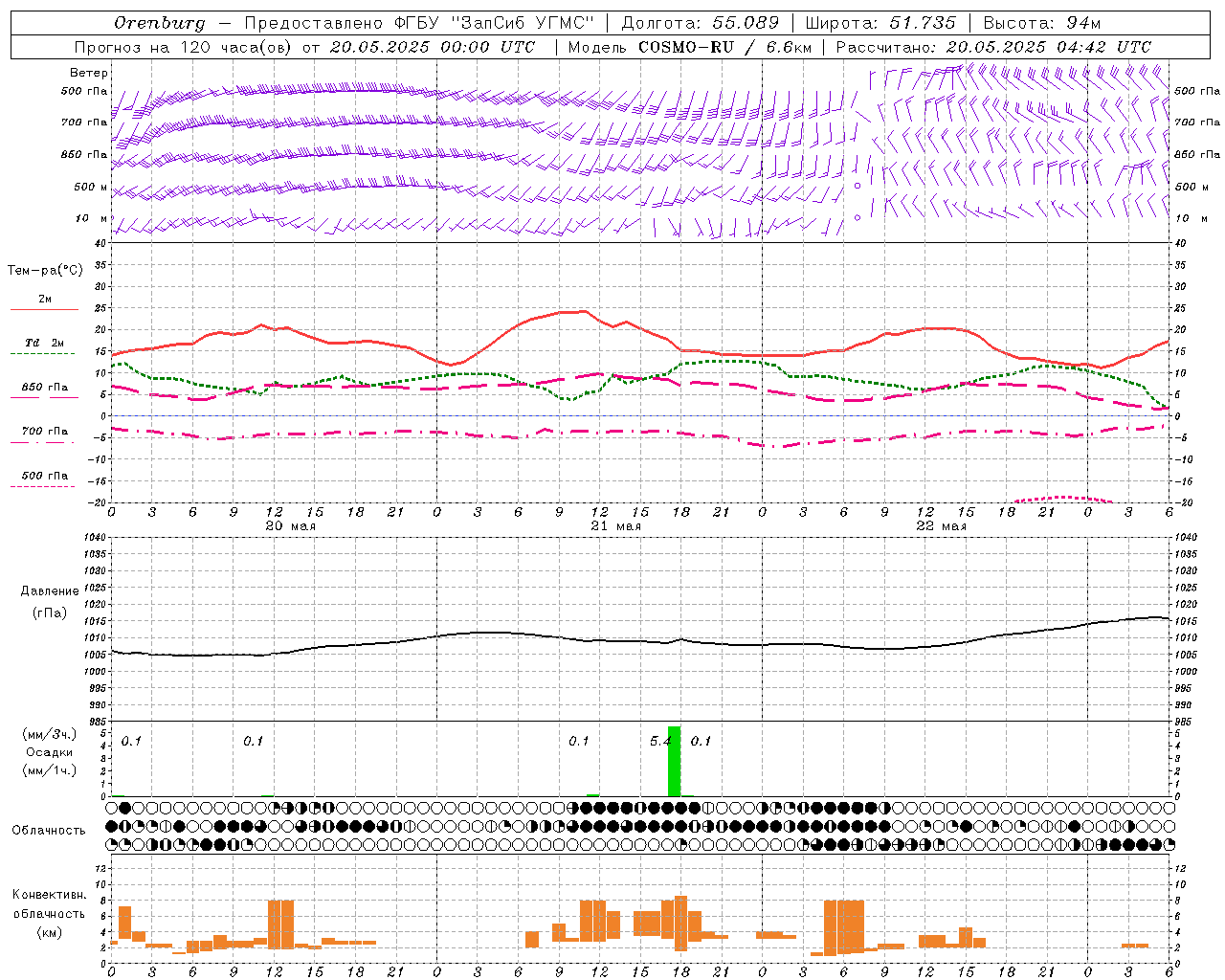Click the Долгота: 55.089 longitude value
The height and width of the screenshot is (980, 1225).
tap(700, 23)
